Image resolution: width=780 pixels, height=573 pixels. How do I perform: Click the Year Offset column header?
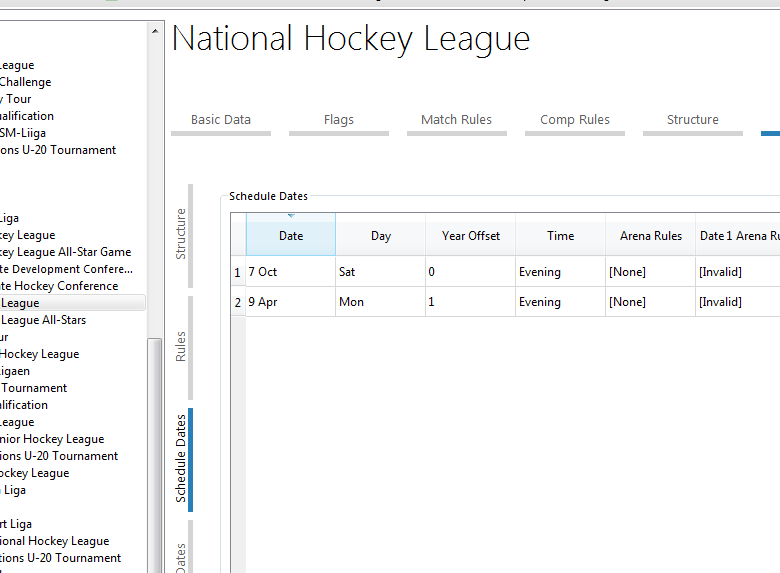click(x=471, y=236)
